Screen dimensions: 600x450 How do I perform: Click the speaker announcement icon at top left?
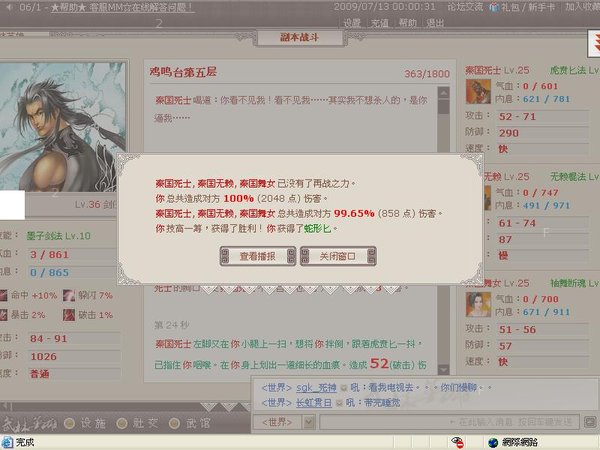[9, 7]
